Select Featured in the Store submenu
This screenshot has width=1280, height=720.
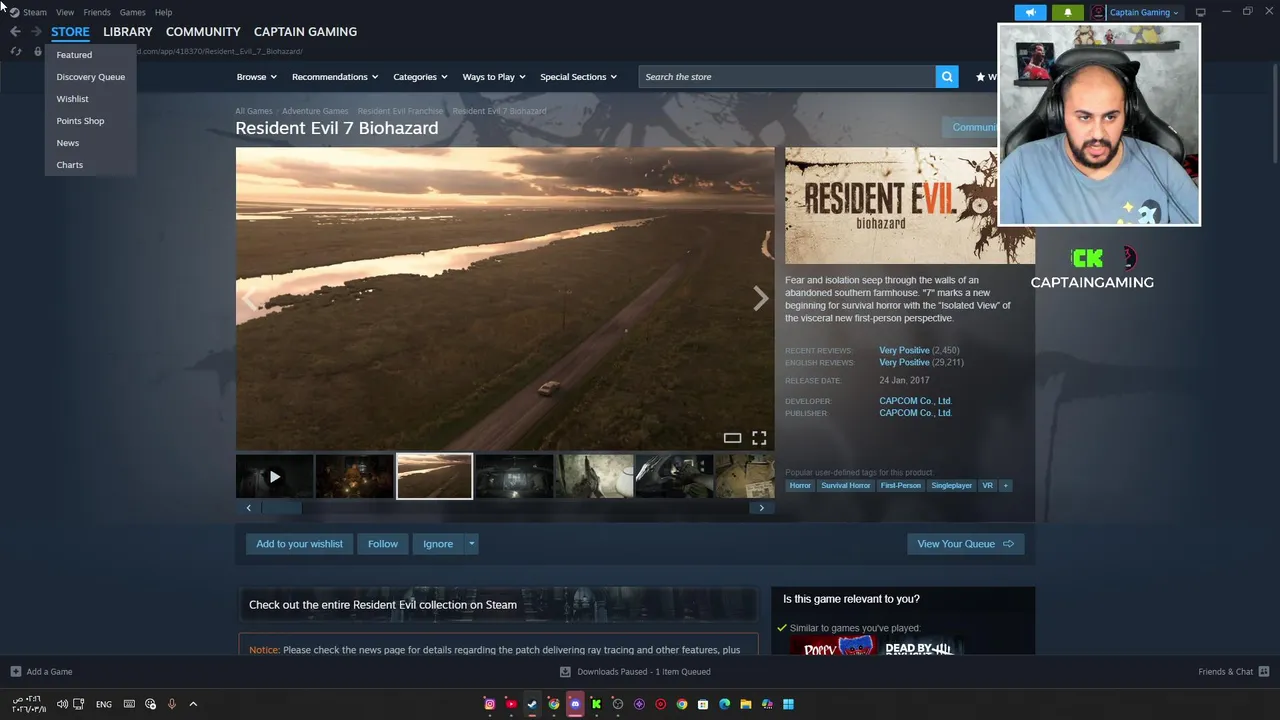(74, 55)
